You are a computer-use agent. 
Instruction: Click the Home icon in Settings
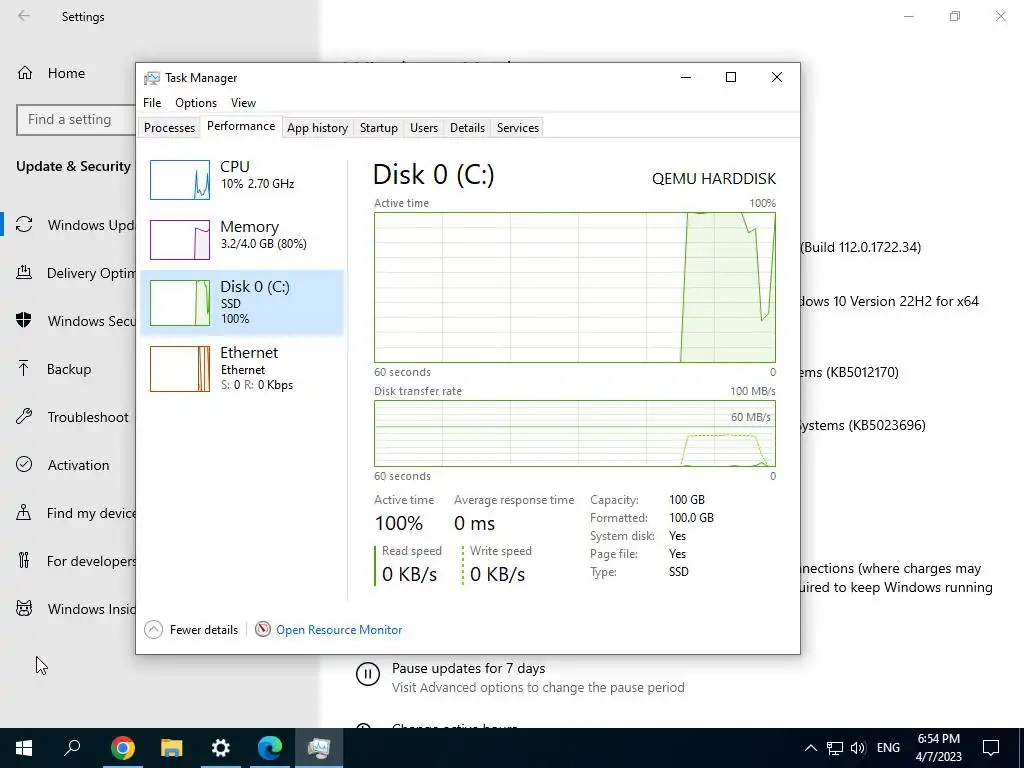click(25, 72)
